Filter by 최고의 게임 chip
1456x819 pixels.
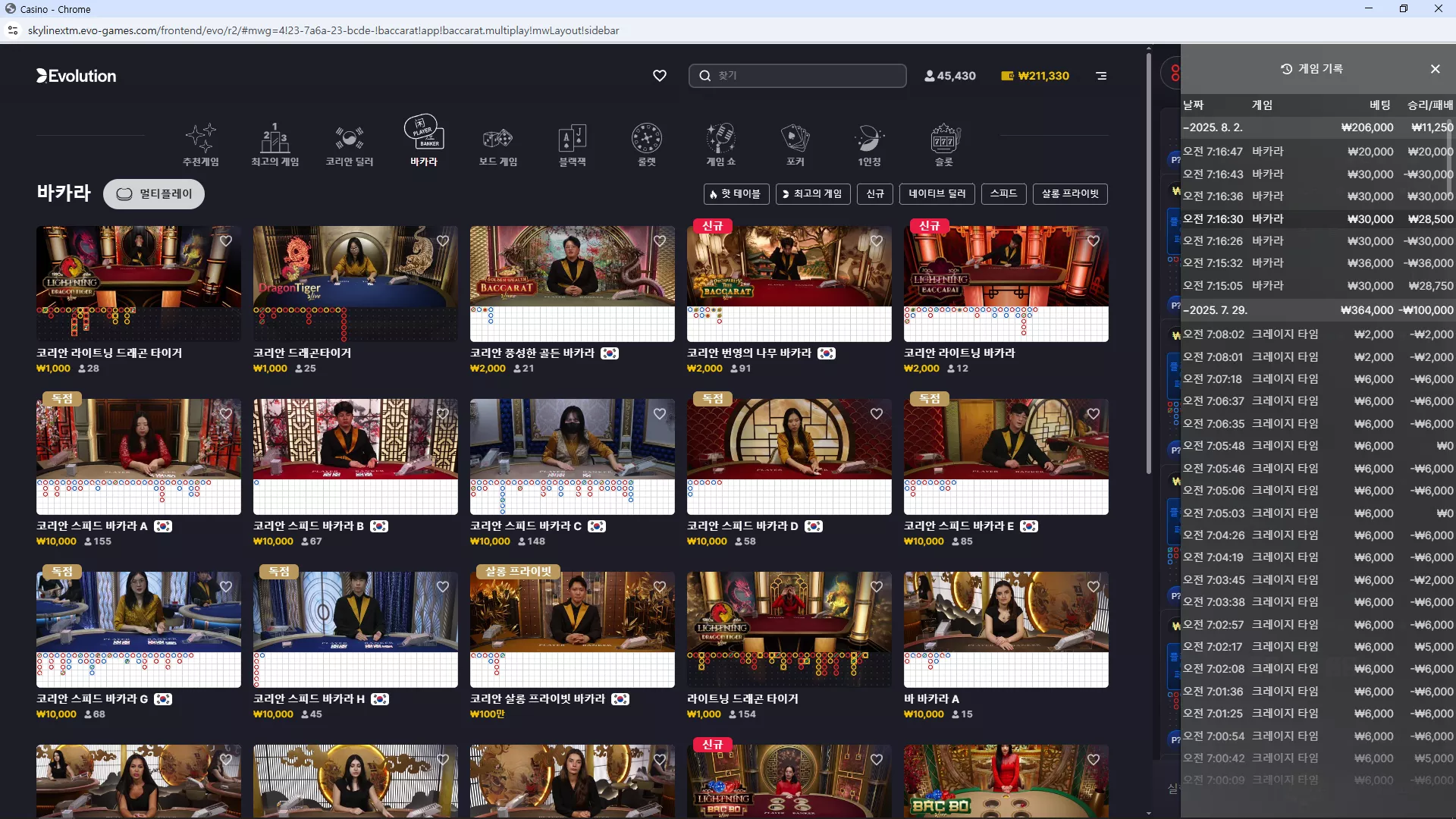click(x=813, y=194)
